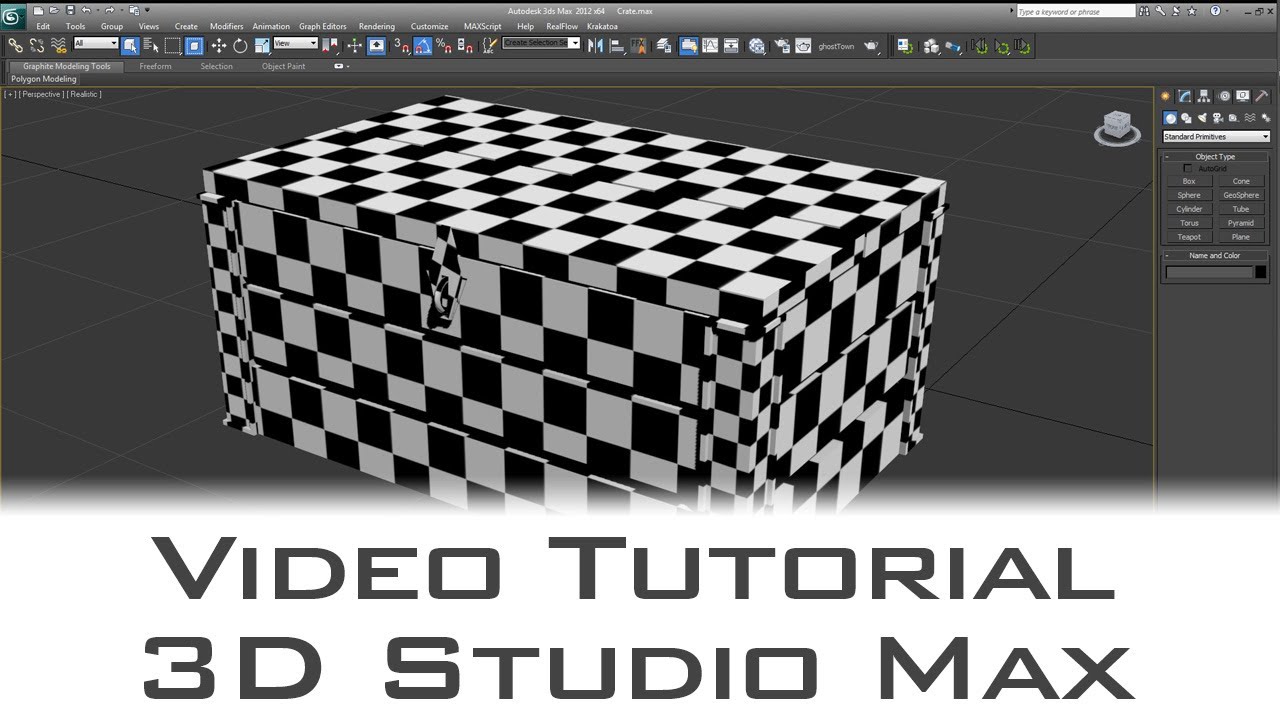
Task: Click the Align tool icon
Action: point(617,45)
